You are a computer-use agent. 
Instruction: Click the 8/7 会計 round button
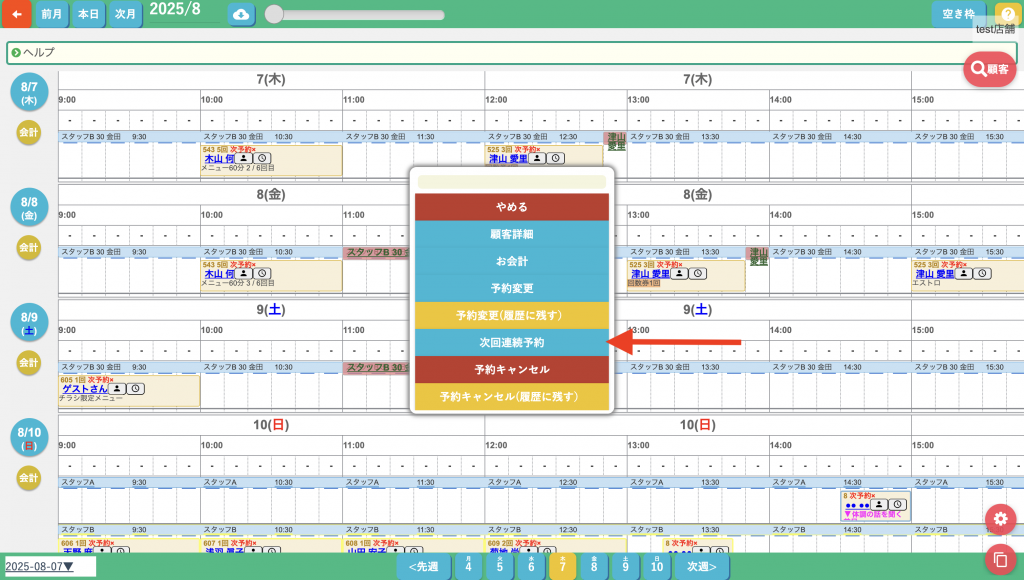pyautogui.click(x=29, y=131)
